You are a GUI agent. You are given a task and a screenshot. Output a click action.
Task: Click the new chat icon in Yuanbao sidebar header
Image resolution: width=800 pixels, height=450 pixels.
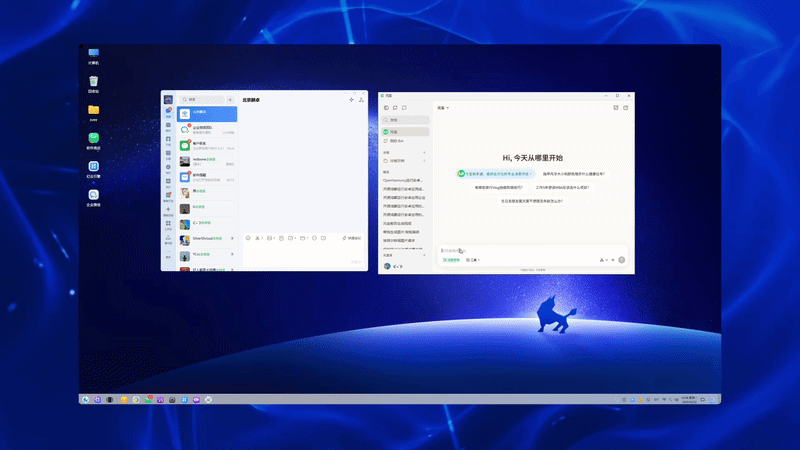click(x=395, y=108)
